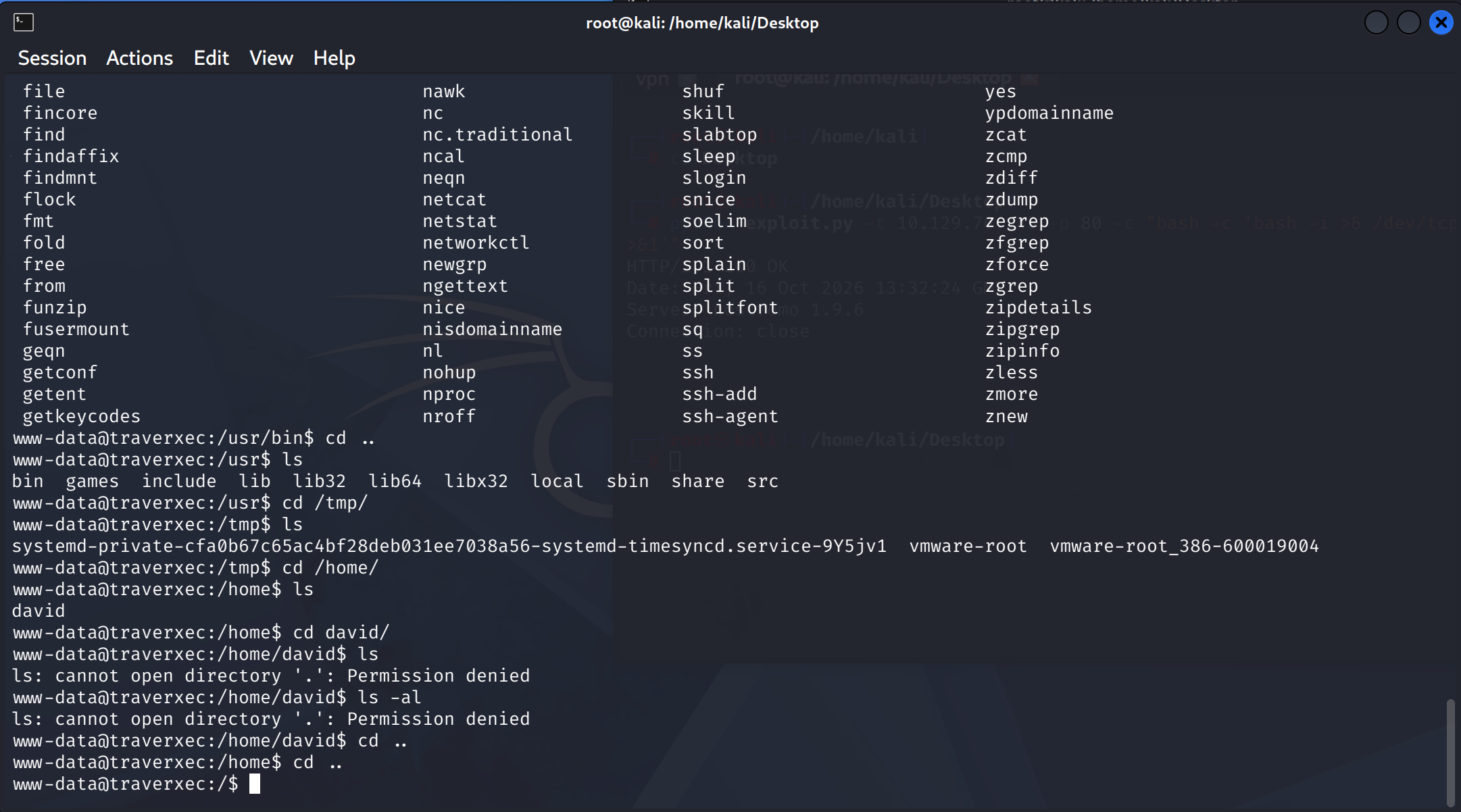Click the window title root@kali: /home/kali/Desktop
This screenshot has height=812, width=1461.
tap(702, 23)
